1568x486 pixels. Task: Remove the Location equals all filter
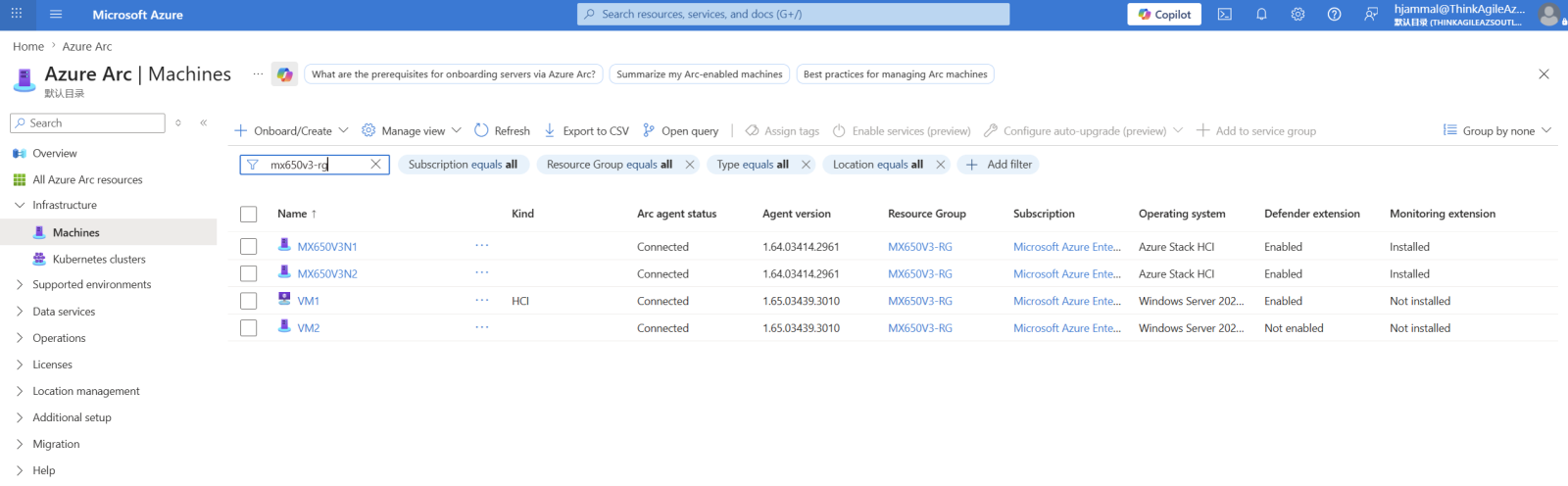click(941, 165)
